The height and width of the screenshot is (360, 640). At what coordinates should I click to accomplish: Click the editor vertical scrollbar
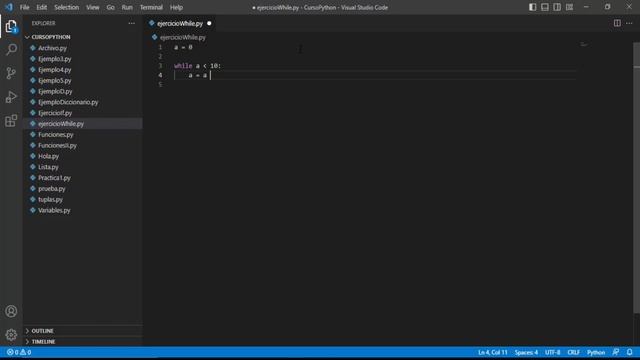[637, 178]
